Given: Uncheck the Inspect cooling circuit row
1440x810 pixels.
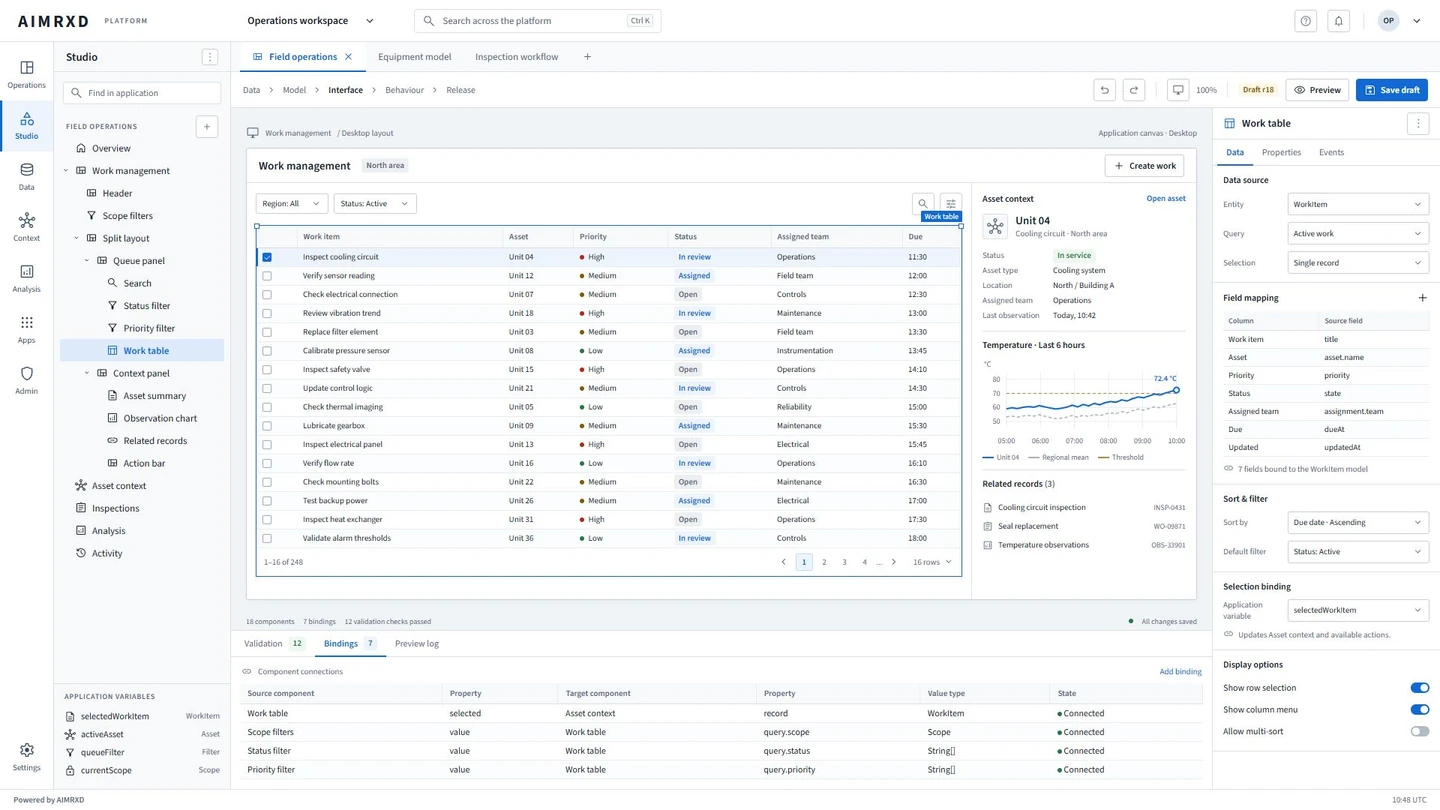Looking at the screenshot, I should coord(267,257).
